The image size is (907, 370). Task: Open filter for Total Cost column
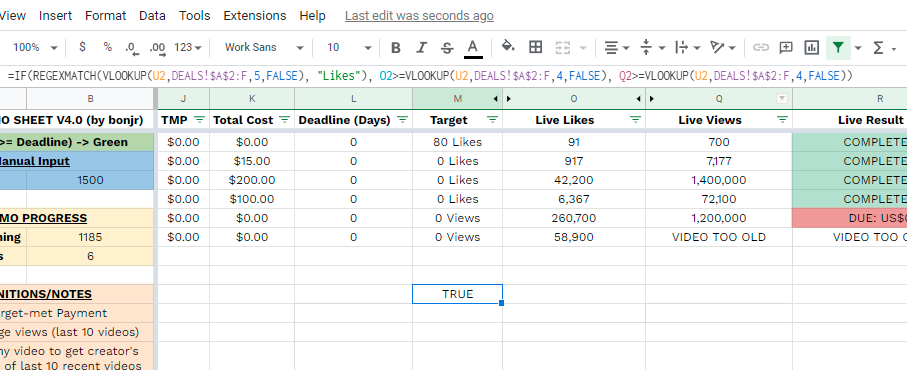285,120
